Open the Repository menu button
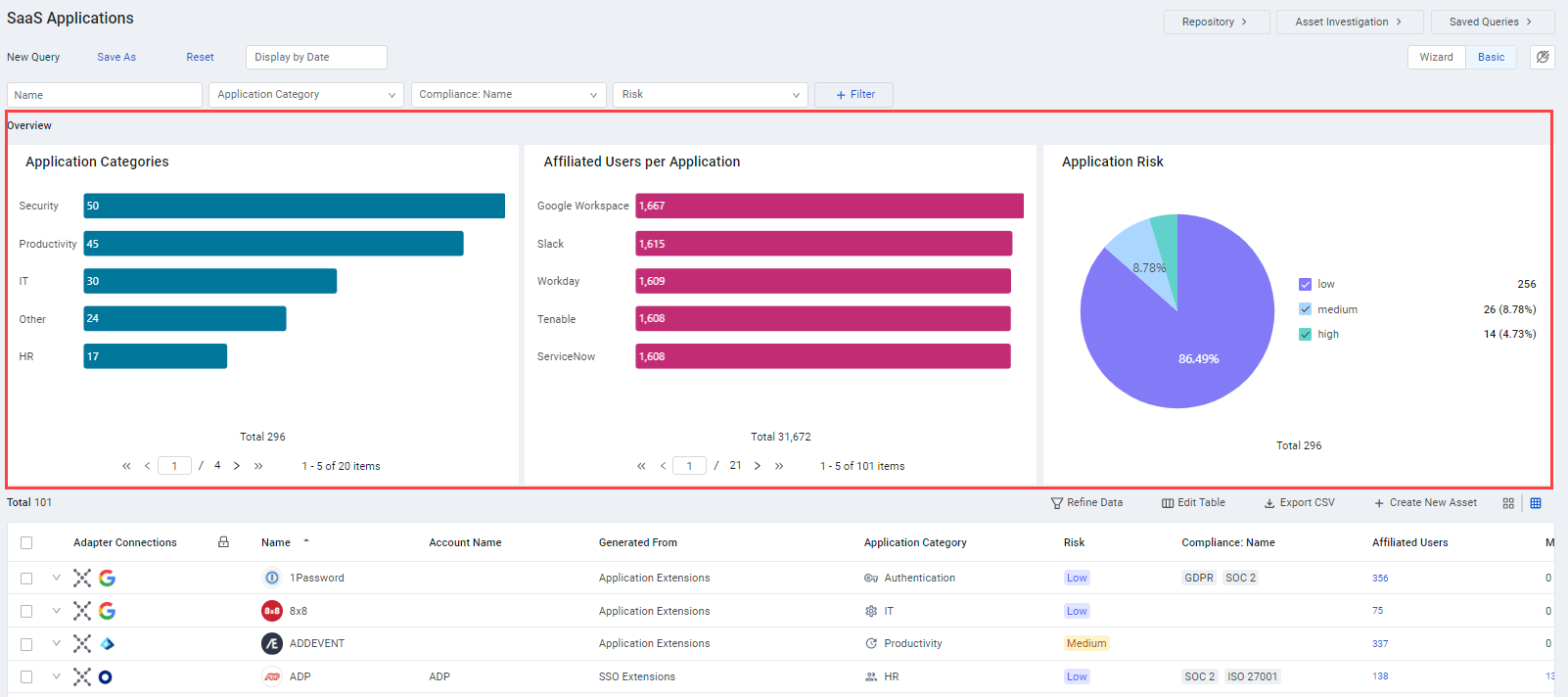 tap(1216, 22)
